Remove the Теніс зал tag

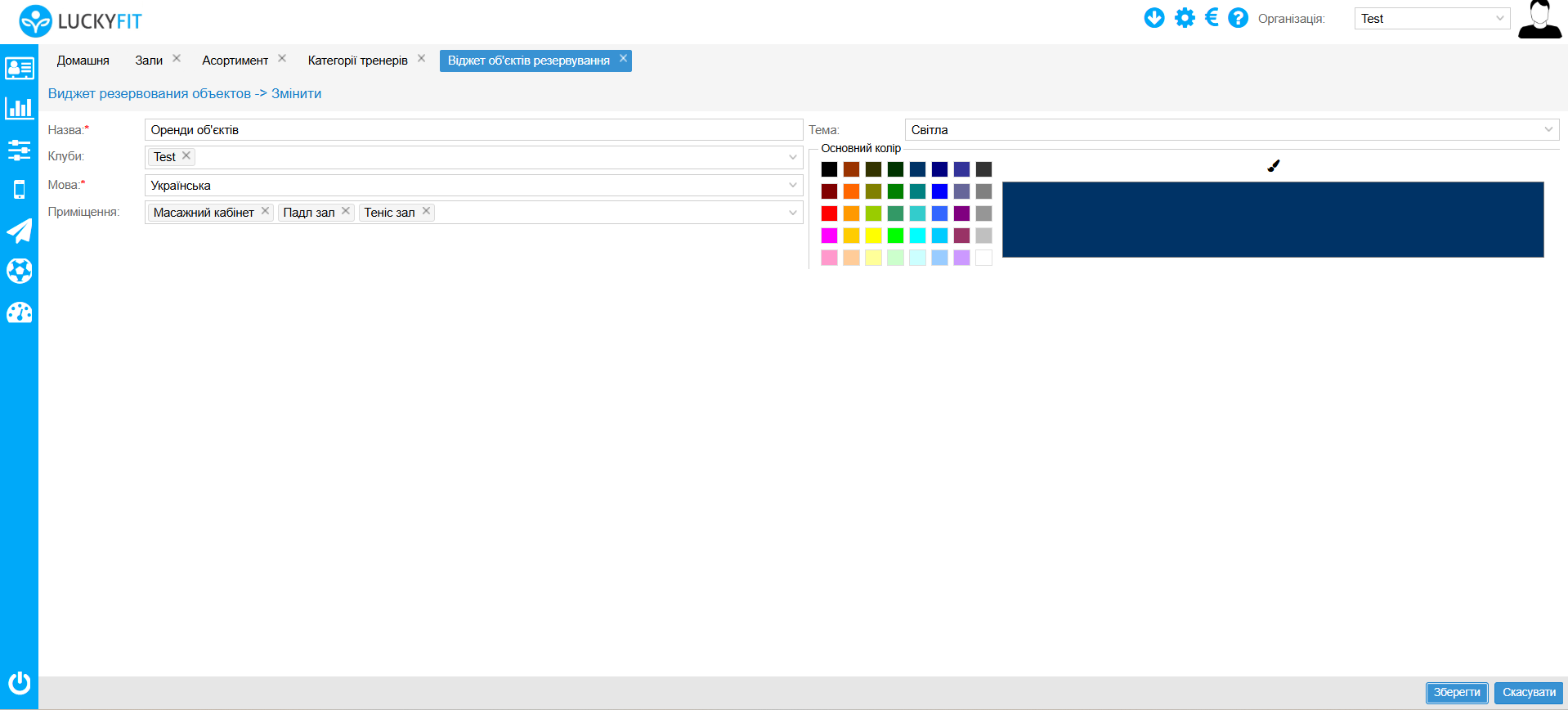(426, 211)
